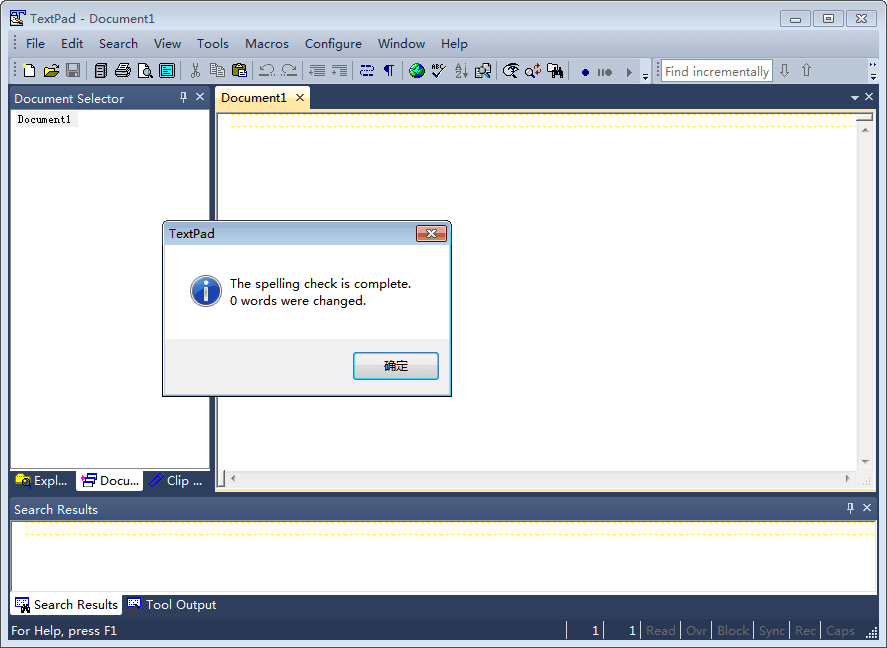Click the find next down arrow
The width and height of the screenshot is (887, 648).
785,71
